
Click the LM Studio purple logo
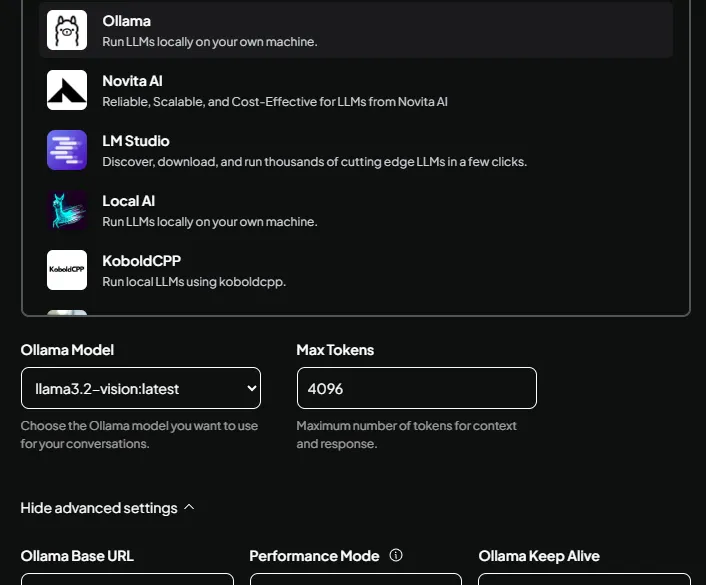[x=67, y=150]
